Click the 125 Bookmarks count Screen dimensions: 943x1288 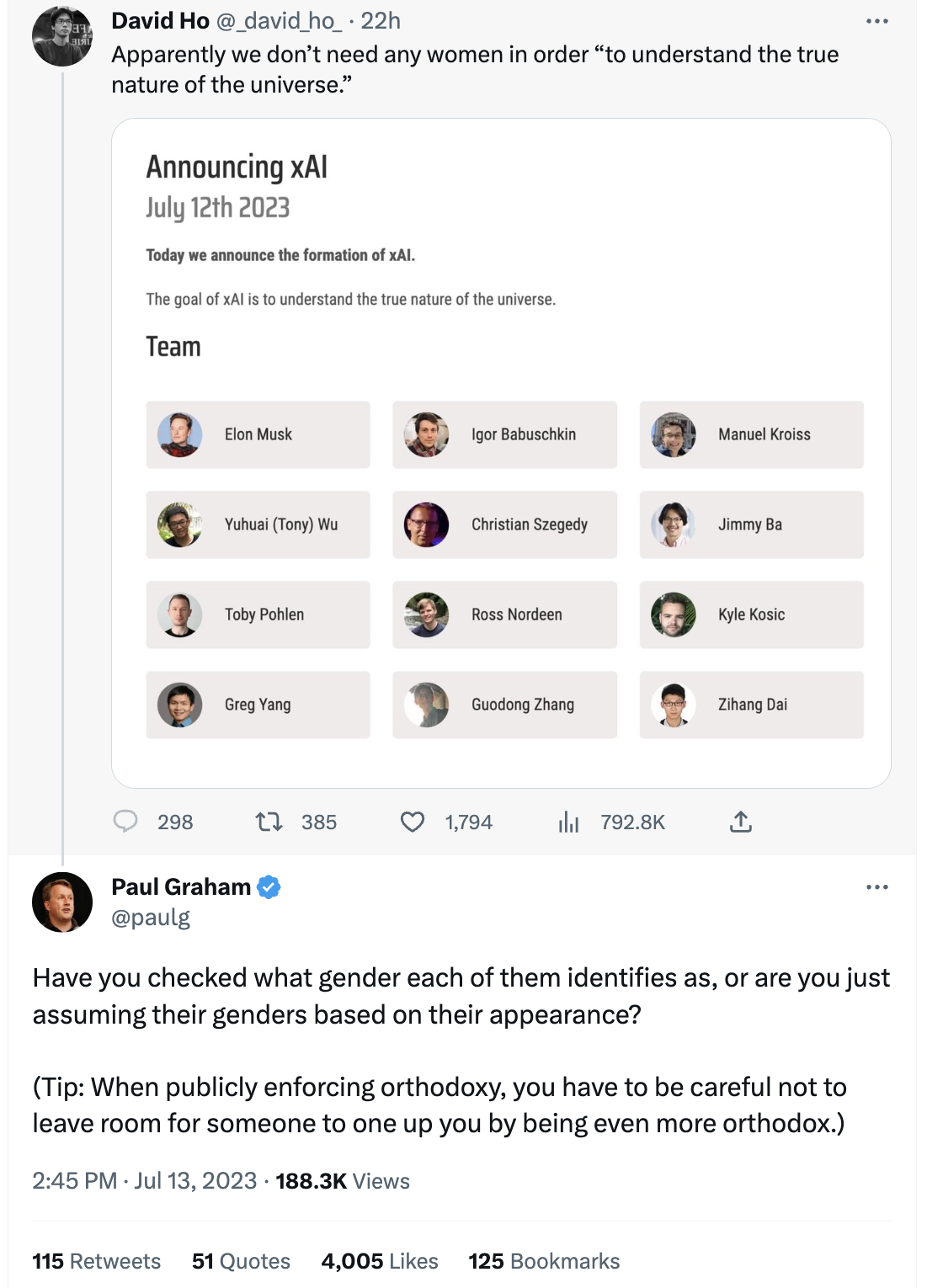(544, 1261)
